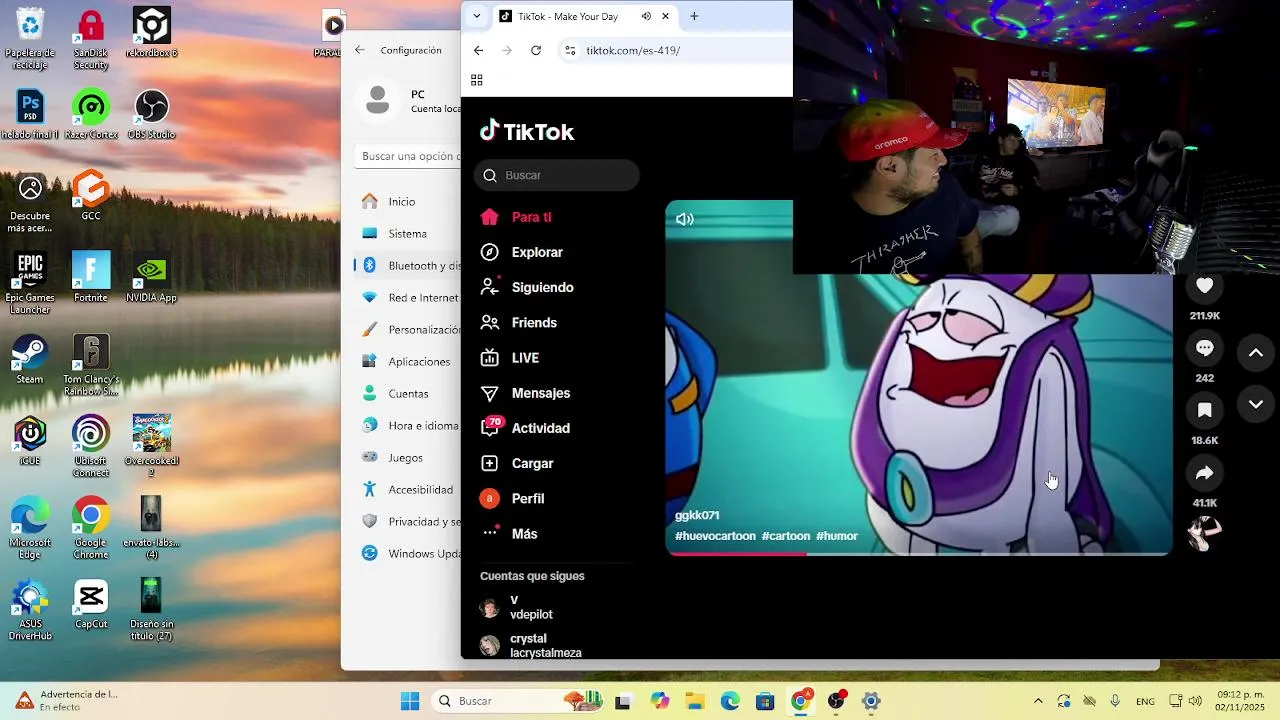
Task: Go back in Chrome
Action: coord(478,50)
